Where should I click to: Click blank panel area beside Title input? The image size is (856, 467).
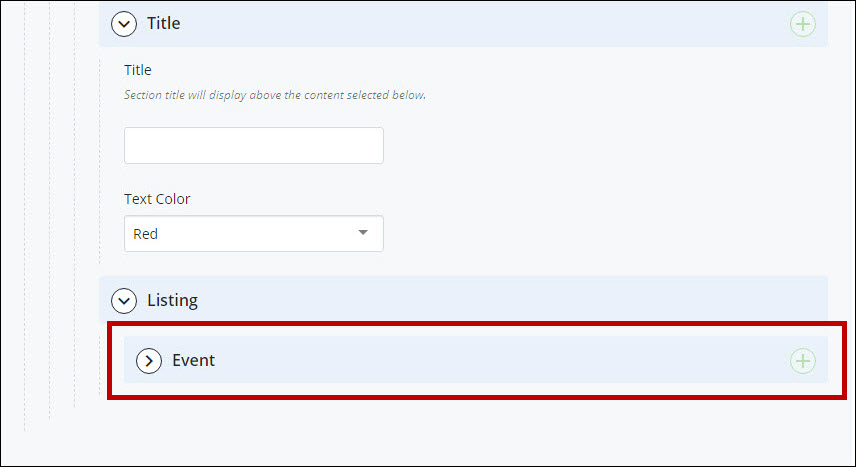601,145
